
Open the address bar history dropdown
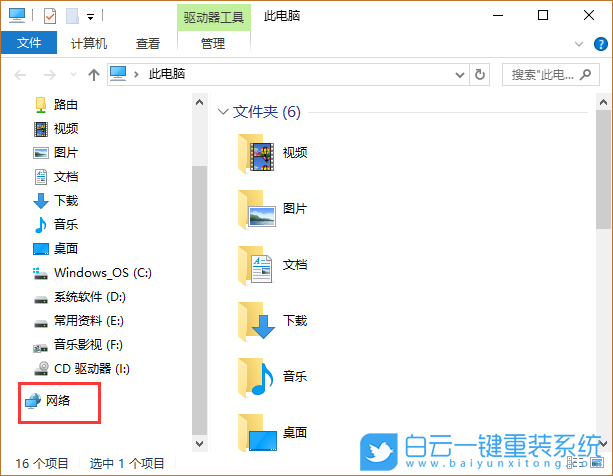pos(460,75)
